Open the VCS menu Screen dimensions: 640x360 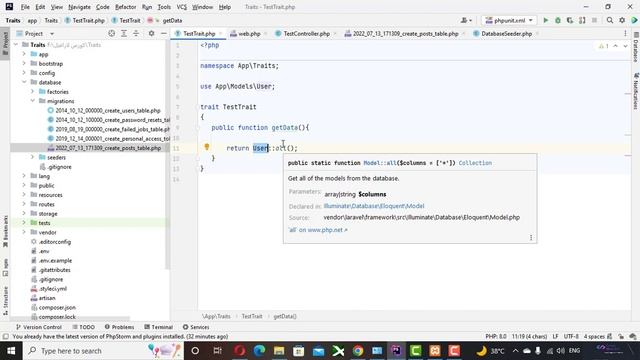[x=181, y=7]
